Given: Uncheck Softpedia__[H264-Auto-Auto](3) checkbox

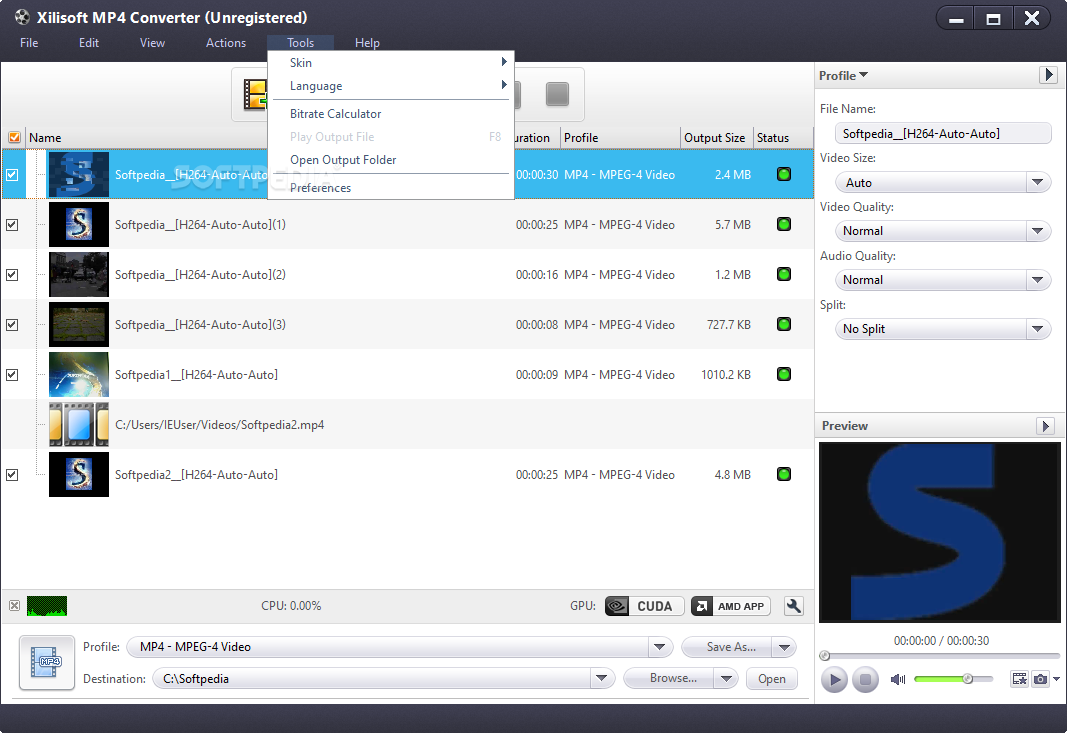Looking at the screenshot, I should point(12,325).
